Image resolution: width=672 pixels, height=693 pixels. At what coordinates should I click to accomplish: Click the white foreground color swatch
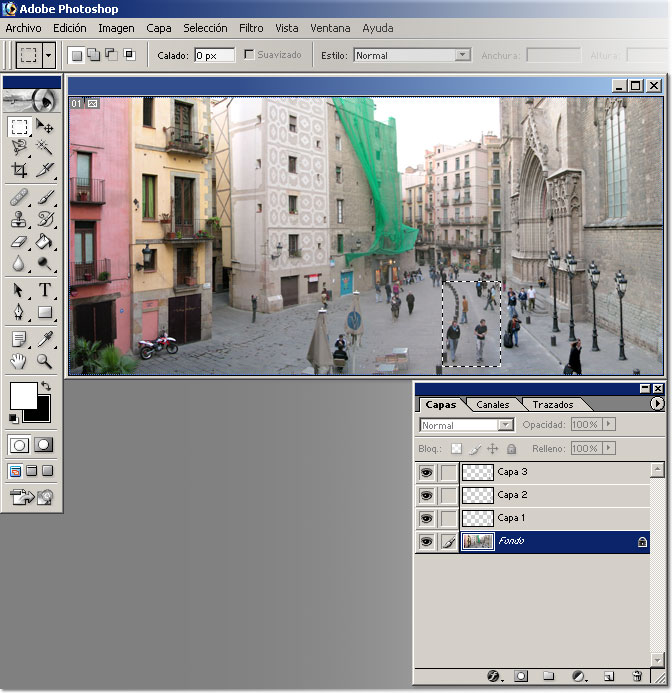(22, 394)
